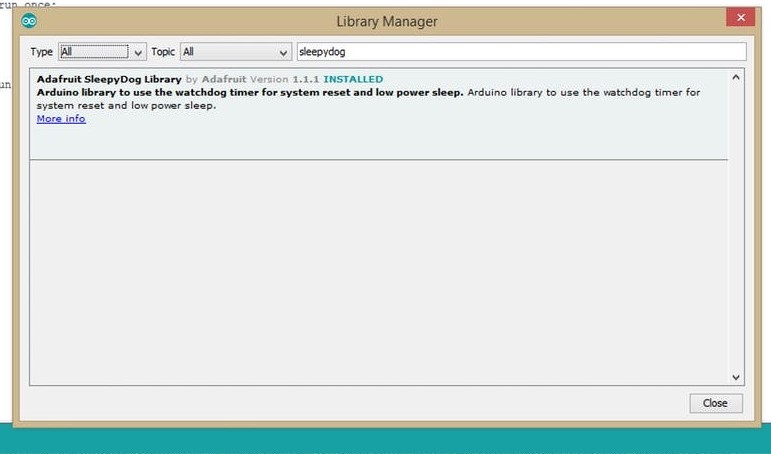Viewport: 771px width, 454px height.
Task: Click the INSTALLED status label
Action: pos(353,79)
